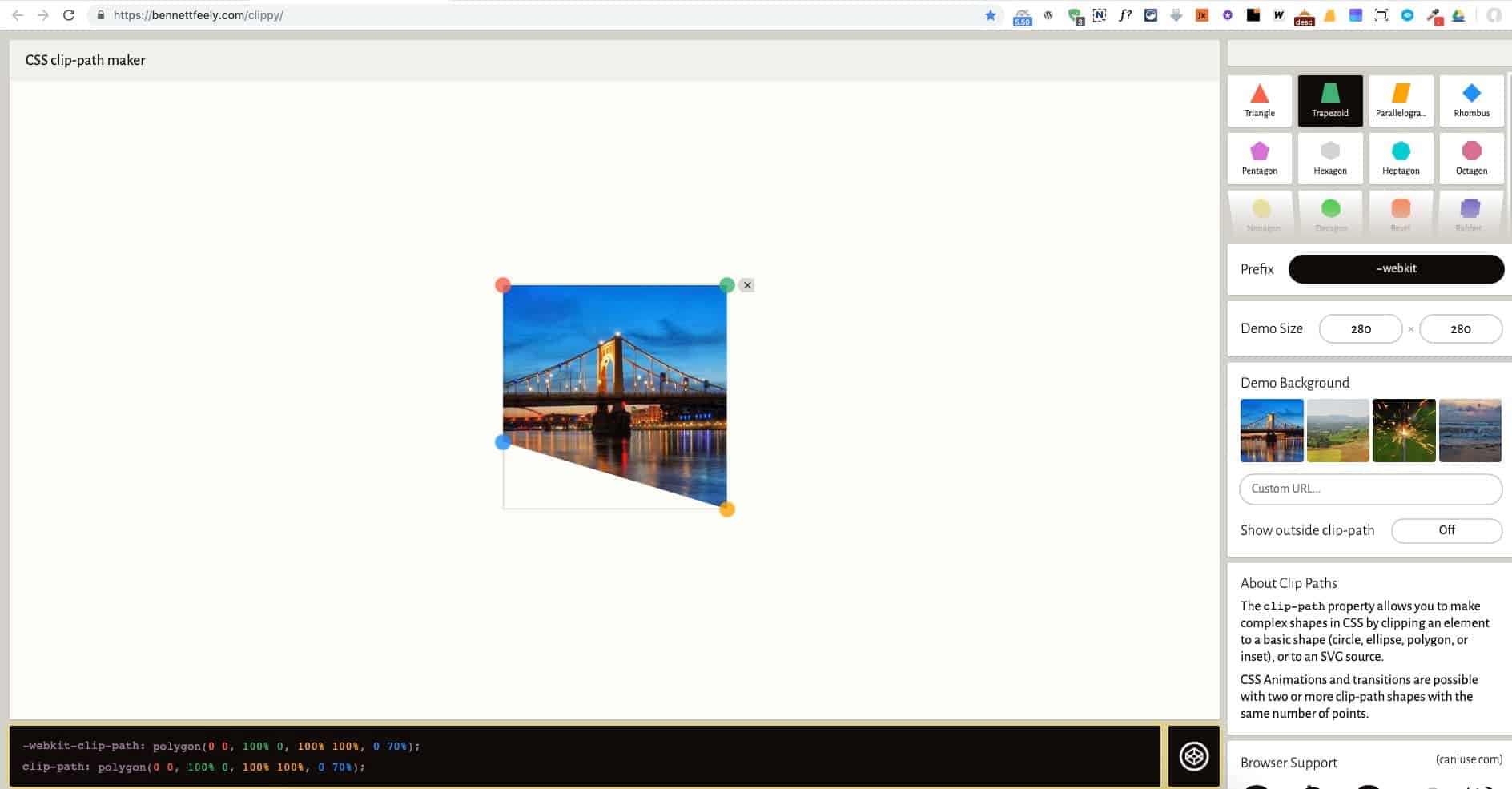Toggle Show outside clip-path Off switch

pyautogui.click(x=1446, y=530)
